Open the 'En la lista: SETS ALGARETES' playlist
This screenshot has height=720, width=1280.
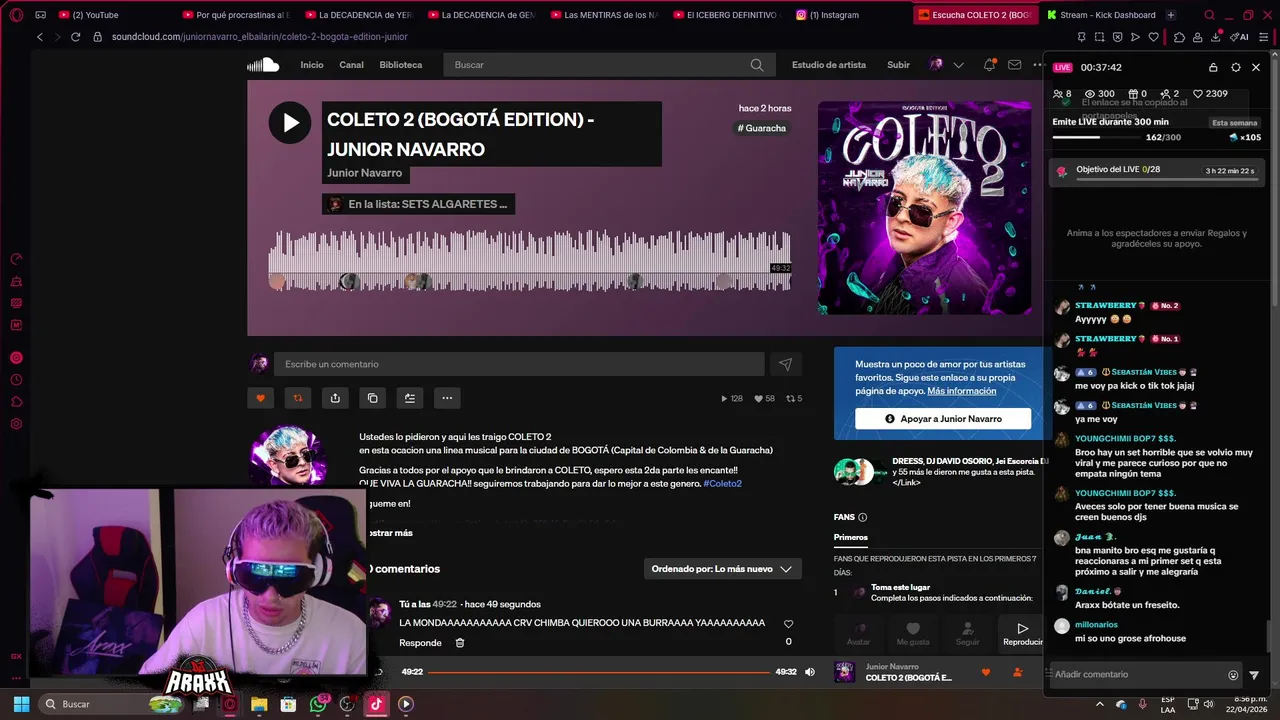pos(418,204)
